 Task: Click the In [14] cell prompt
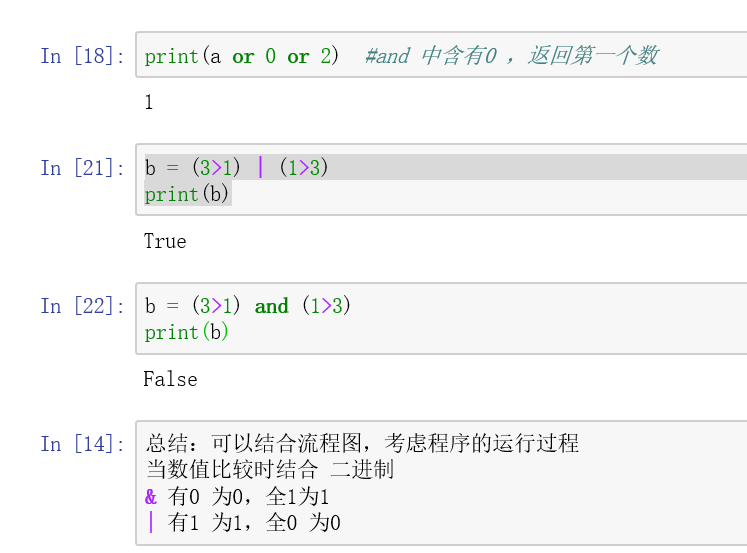pos(83,444)
